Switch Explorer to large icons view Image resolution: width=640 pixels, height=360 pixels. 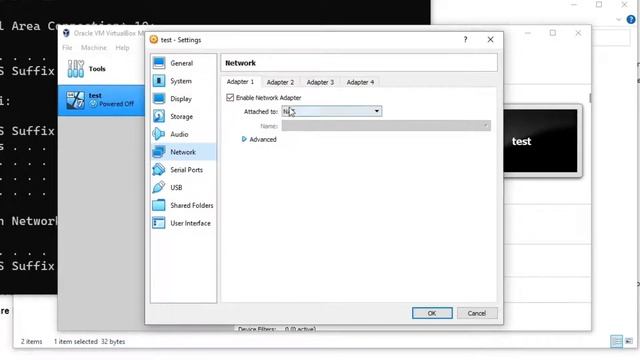tap(629, 341)
